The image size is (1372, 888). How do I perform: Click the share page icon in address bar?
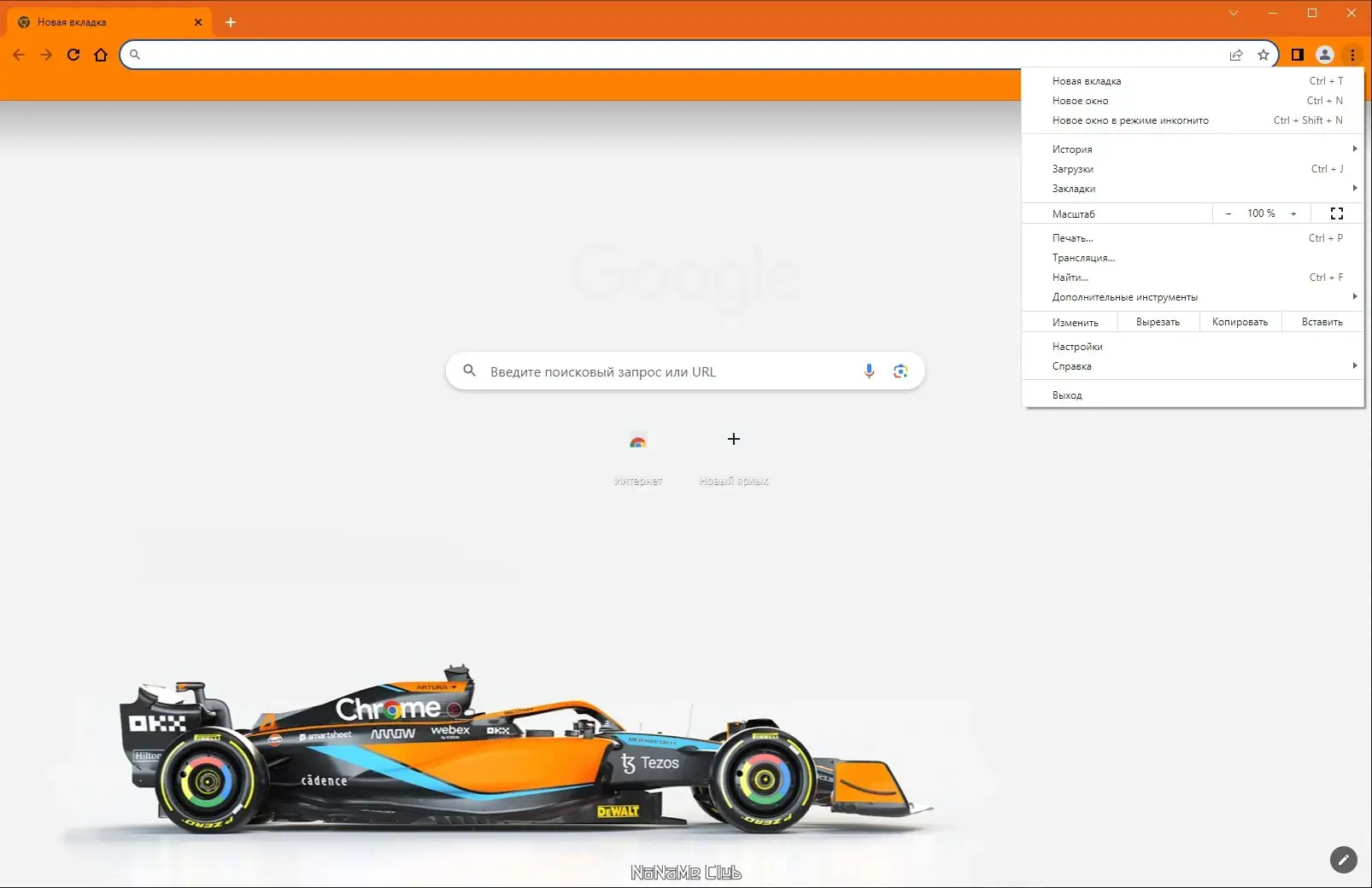(x=1236, y=55)
